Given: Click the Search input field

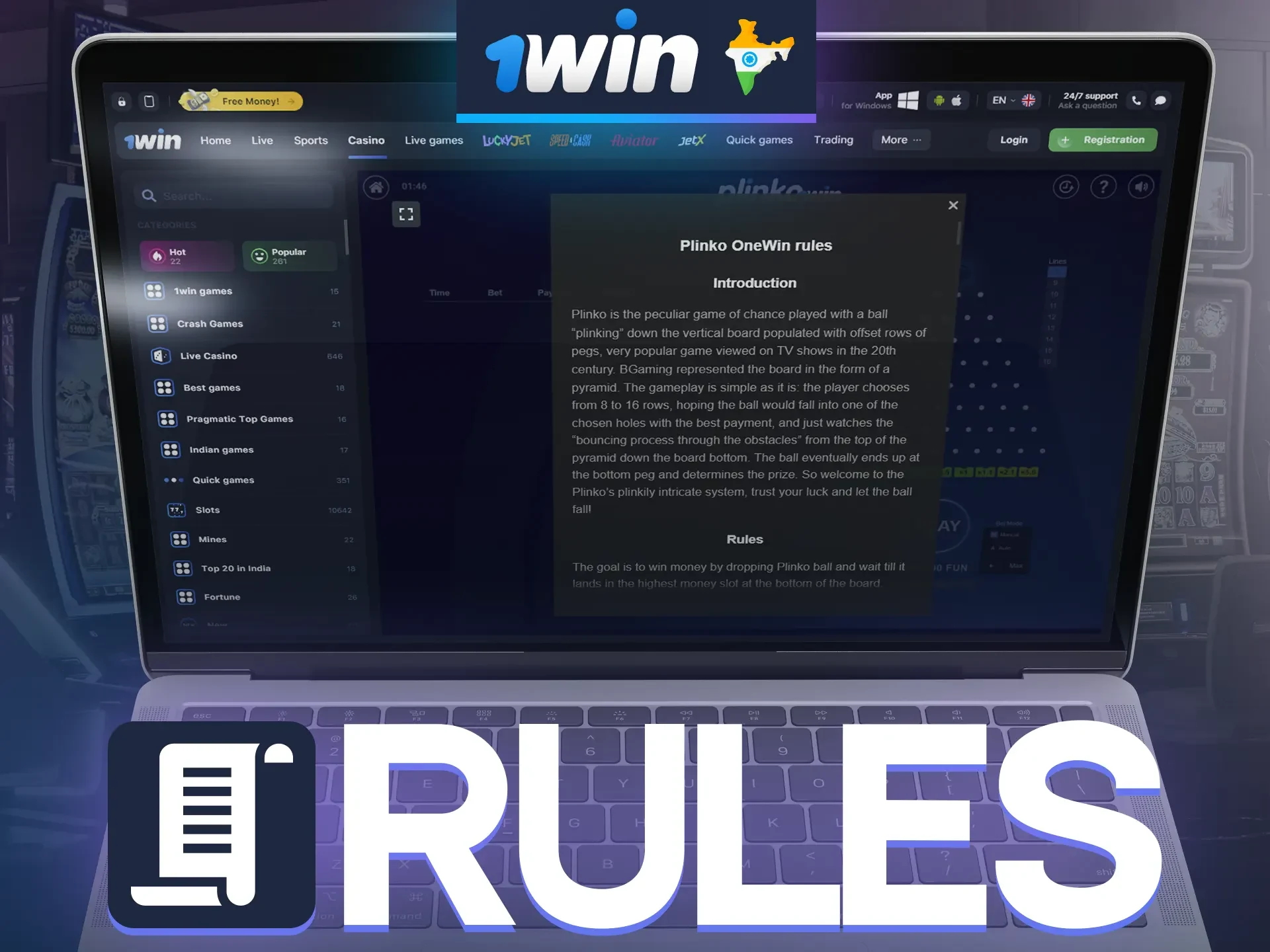Looking at the screenshot, I should pos(240,195).
